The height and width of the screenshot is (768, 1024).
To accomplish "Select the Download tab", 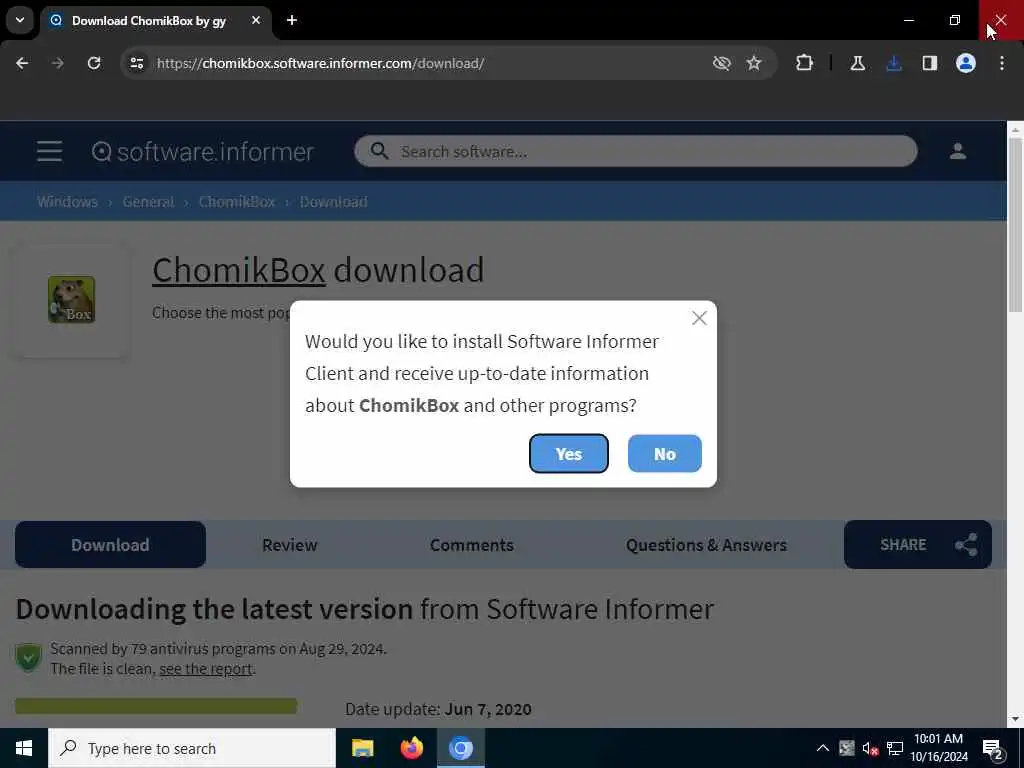I will click(110, 545).
